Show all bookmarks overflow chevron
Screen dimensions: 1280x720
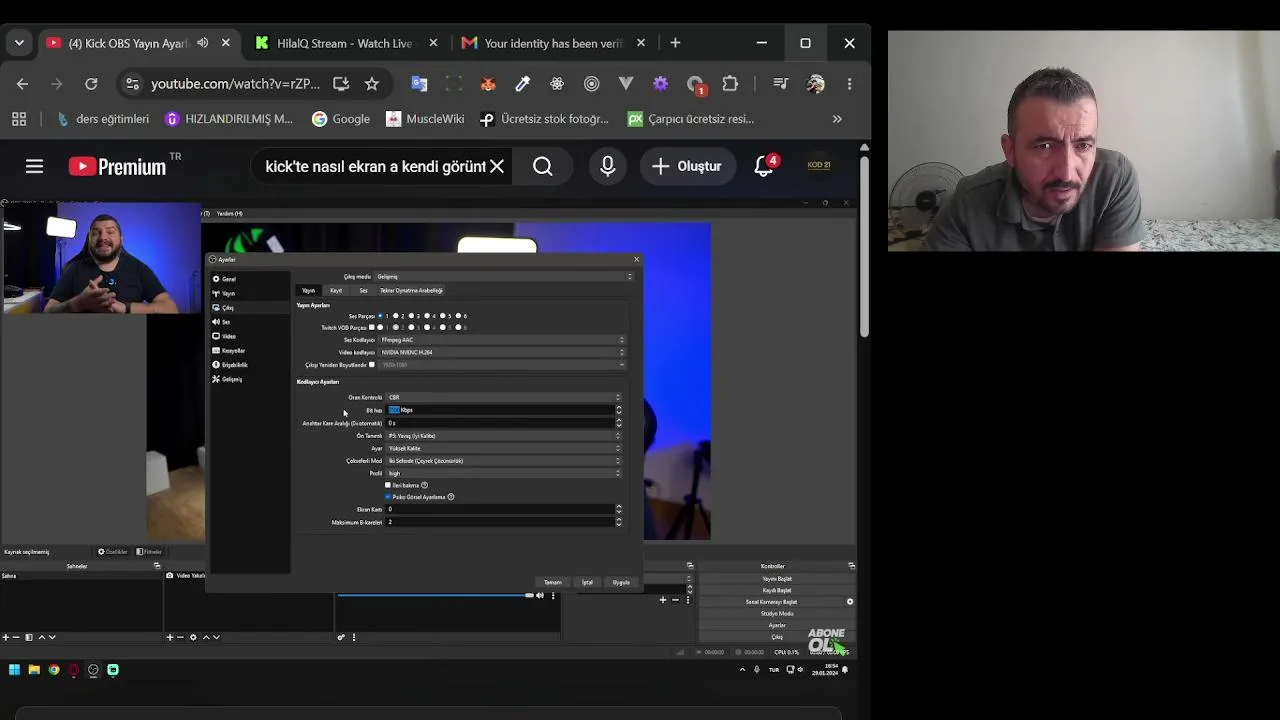click(837, 119)
